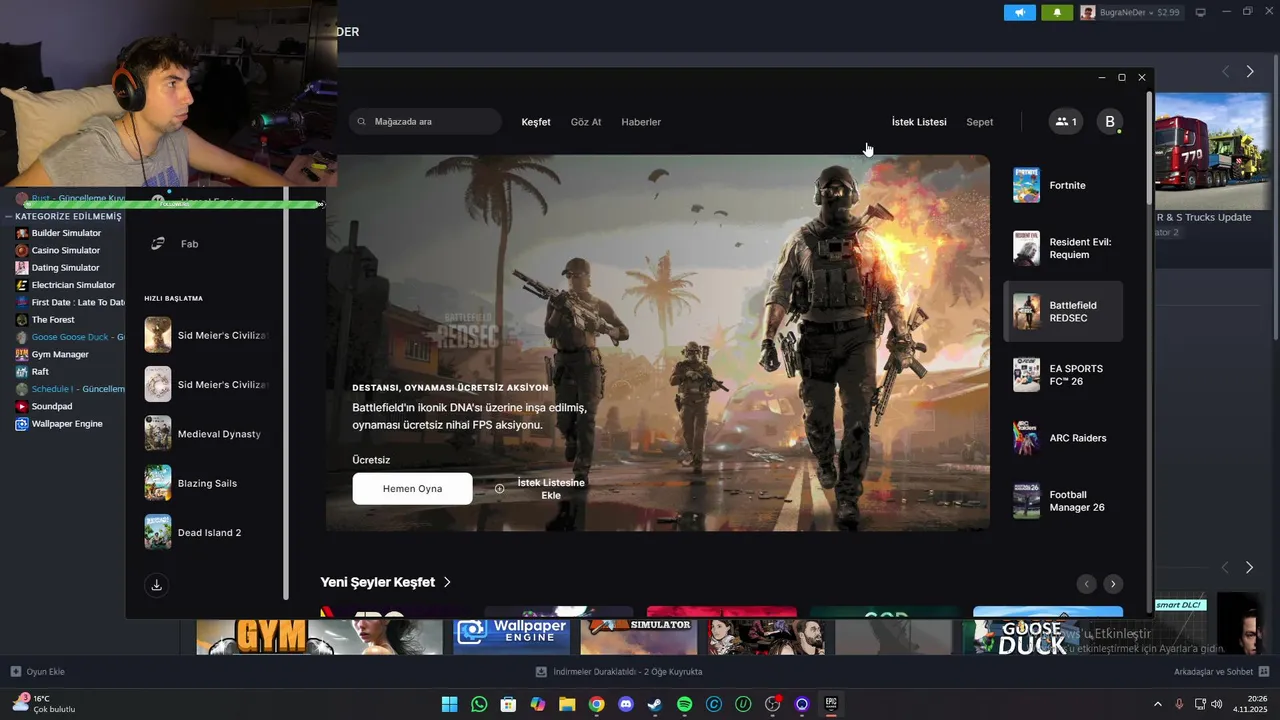The height and width of the screenshot is (720, 1280).
Task: Switch to Keşfet tab
Action: pyautogui.click(x=536, y=122)
